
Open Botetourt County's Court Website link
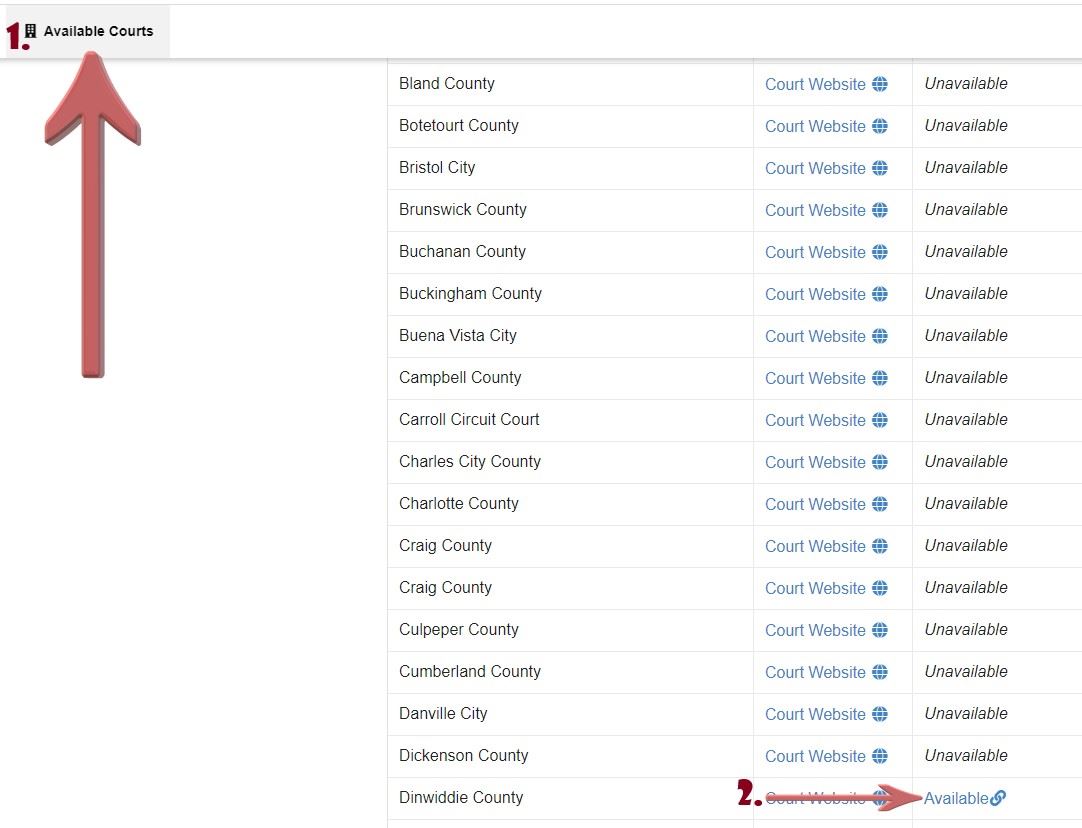(x=815, y=126)
